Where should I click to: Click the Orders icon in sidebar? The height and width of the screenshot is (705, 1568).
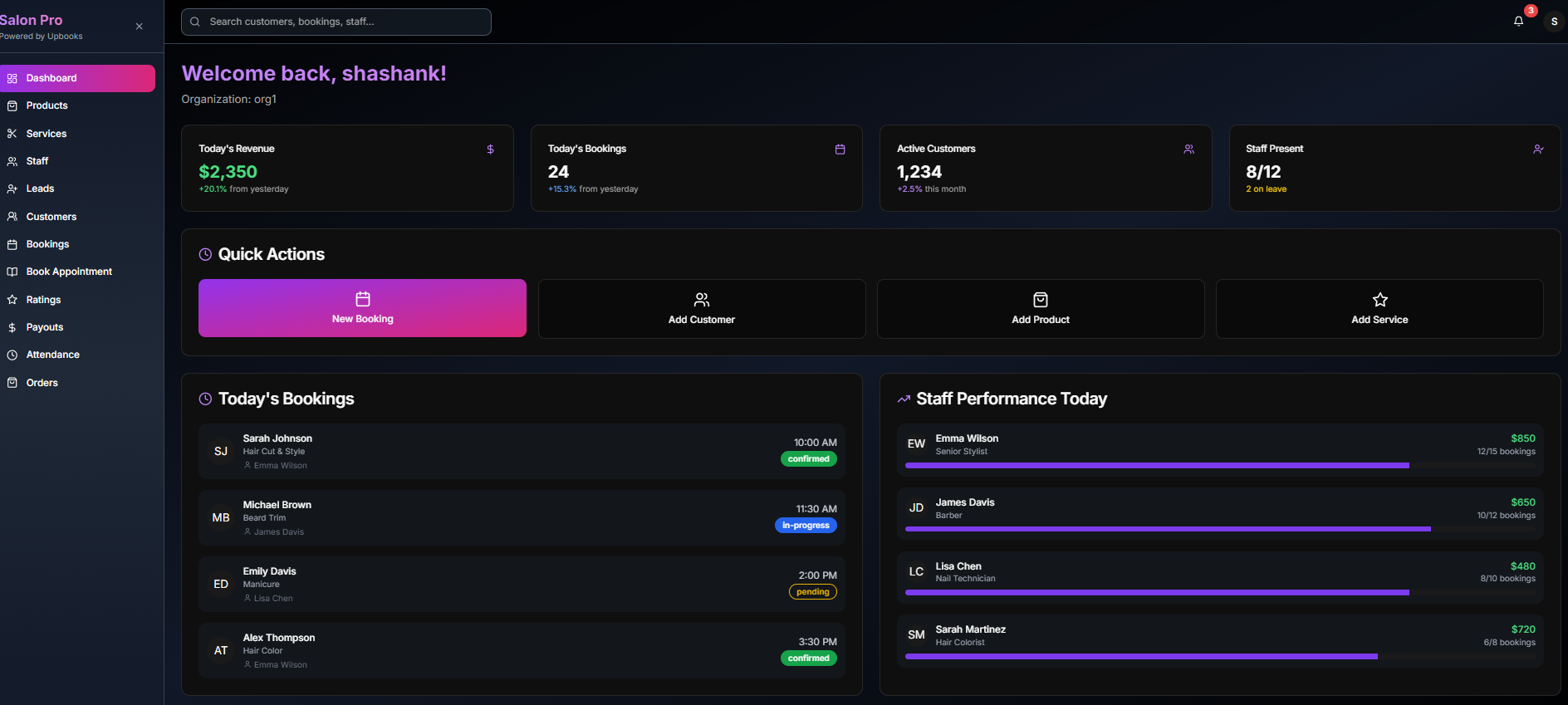tap(12, 383)
